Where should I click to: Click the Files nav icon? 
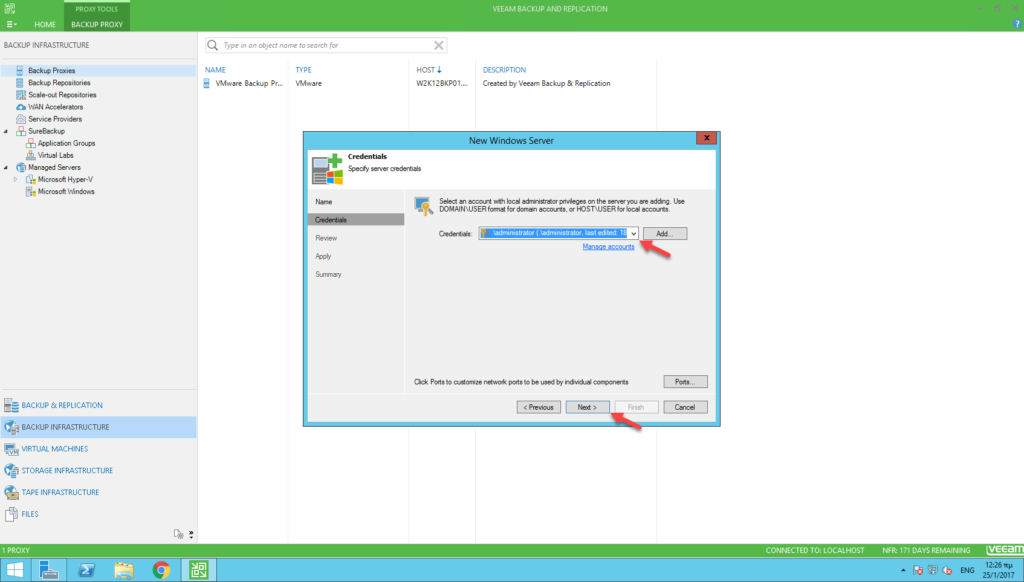tap(11, 515)
